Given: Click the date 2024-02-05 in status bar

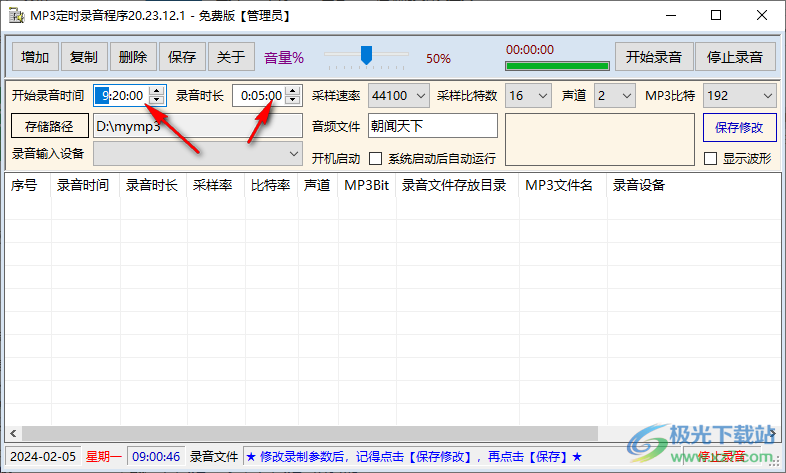Looking at the screenshot, I should pyautogui.click(x=43, y=456).
